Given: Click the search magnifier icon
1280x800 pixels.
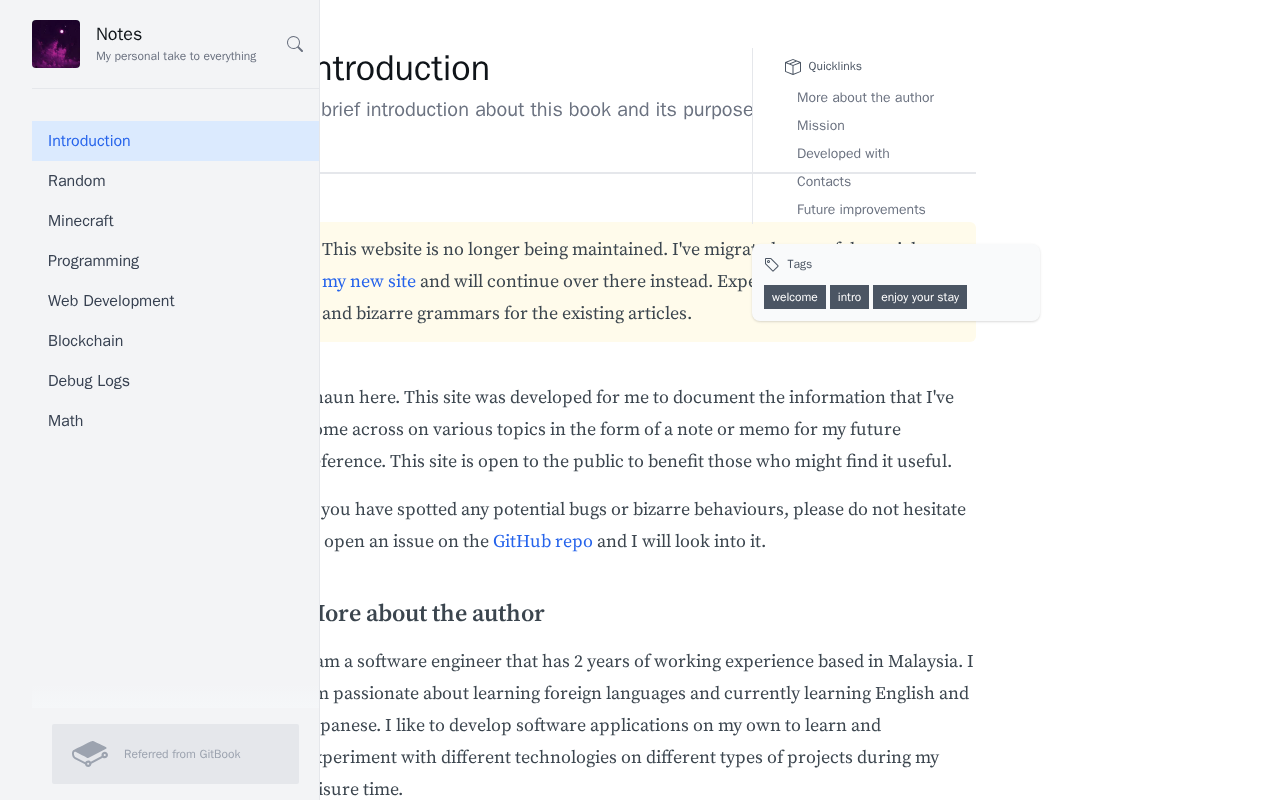Looking at the screenshot, I should (x=295, y=44).
